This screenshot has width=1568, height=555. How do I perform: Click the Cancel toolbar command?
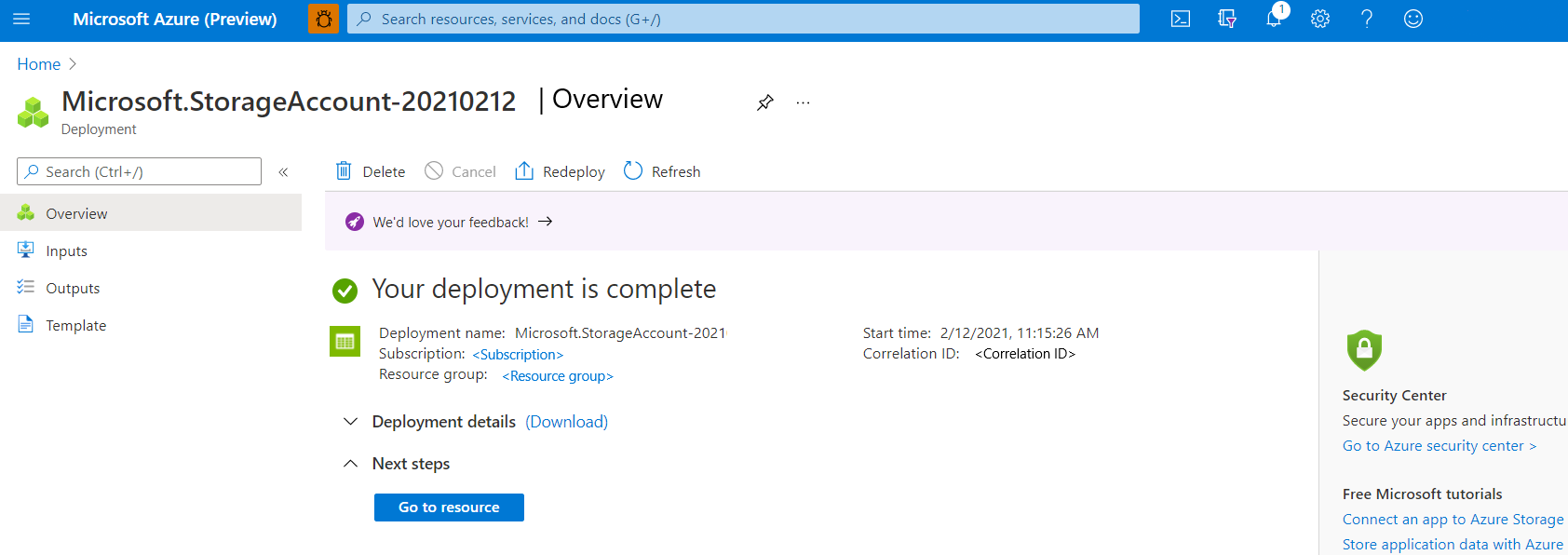(x=460, y=171)
